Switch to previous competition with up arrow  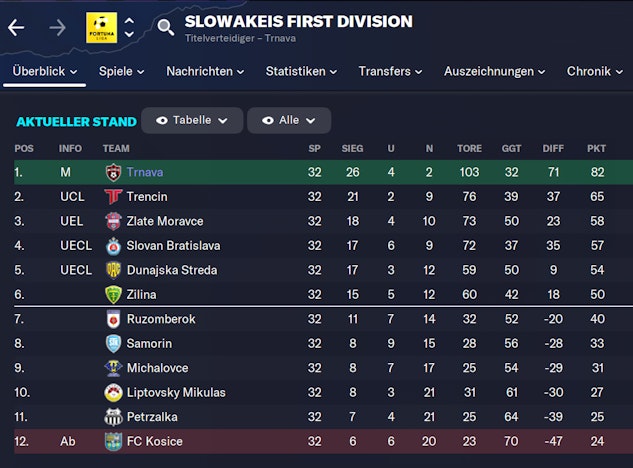click(130, 19)
